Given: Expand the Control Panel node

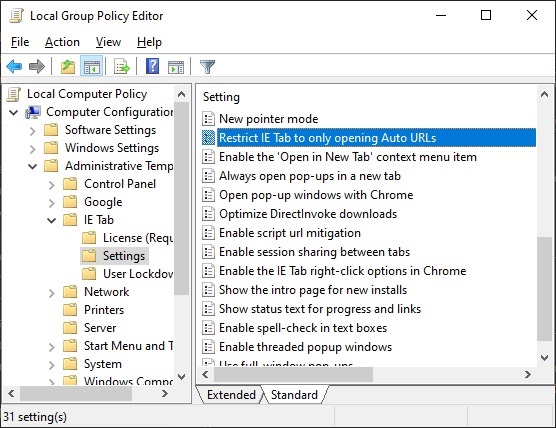Looking at the screenshot, I should point(52,185).
